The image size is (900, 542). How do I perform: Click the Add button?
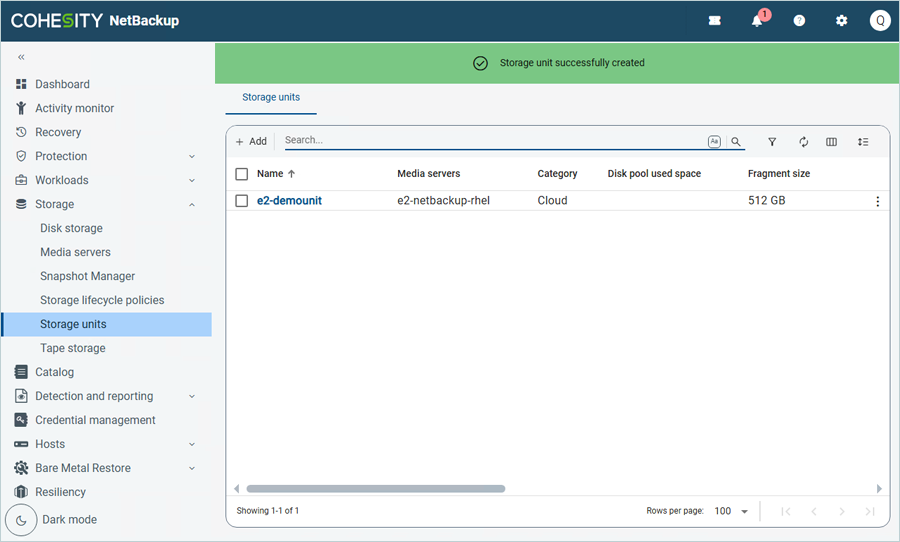tap(251, 142)
